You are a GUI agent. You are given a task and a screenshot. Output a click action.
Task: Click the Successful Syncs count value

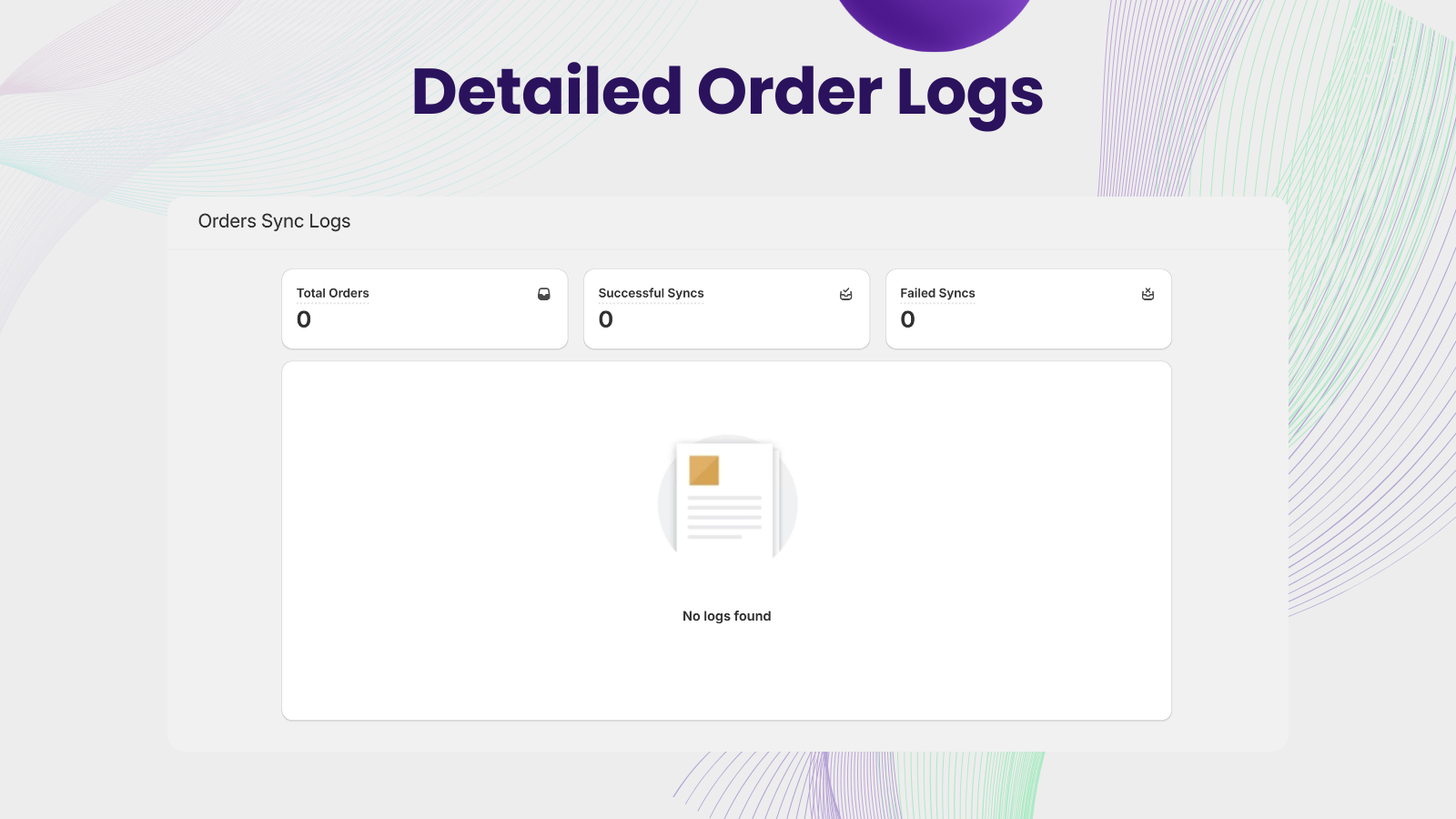pyautogui.click(x=606, y=319)
